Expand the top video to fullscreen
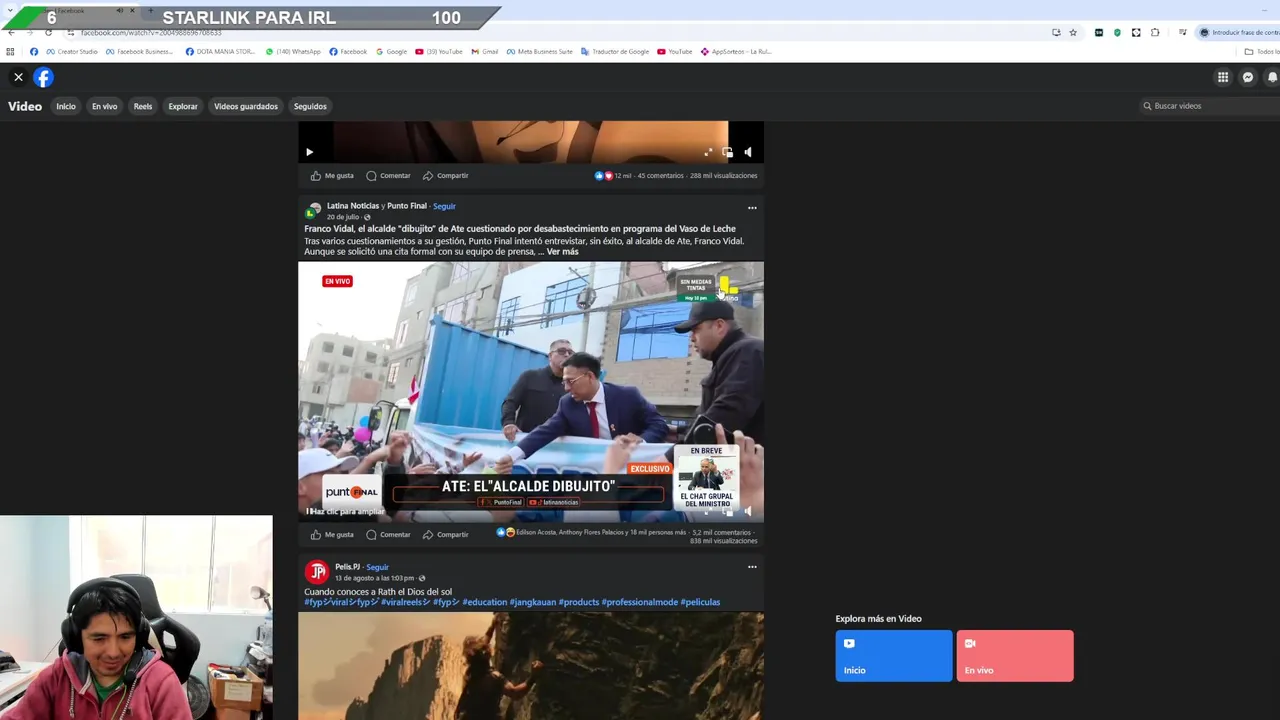 click(708, 152)
